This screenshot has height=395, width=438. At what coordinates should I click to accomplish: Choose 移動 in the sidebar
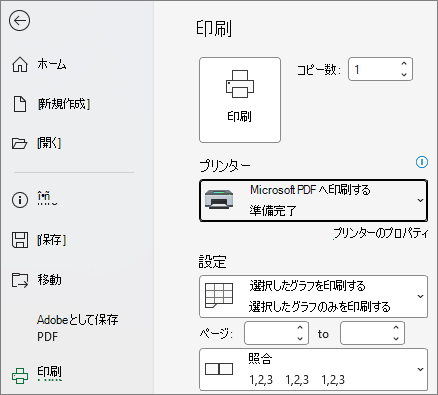click(49, 280)
